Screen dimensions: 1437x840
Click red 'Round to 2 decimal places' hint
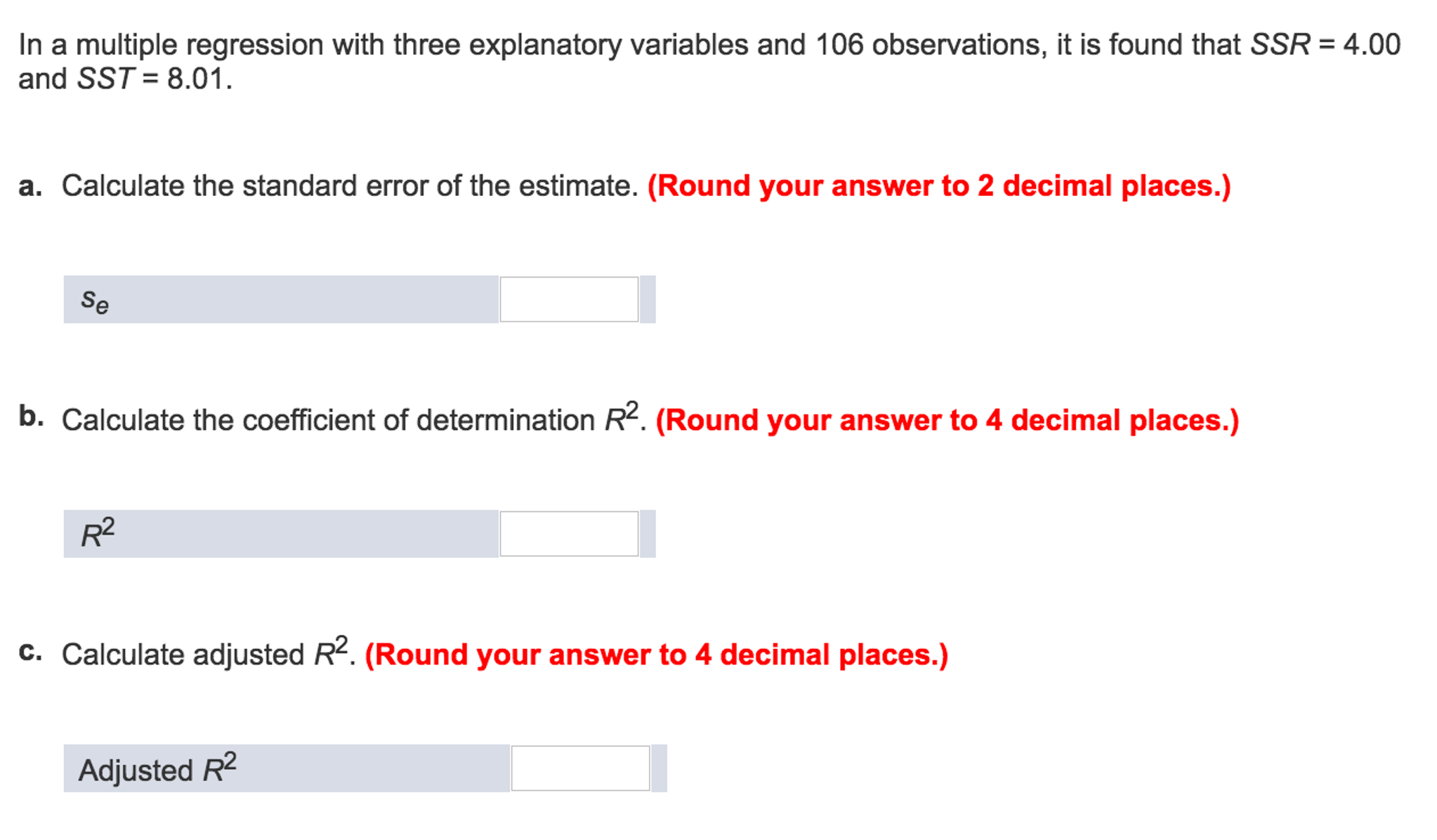point(939,186)
